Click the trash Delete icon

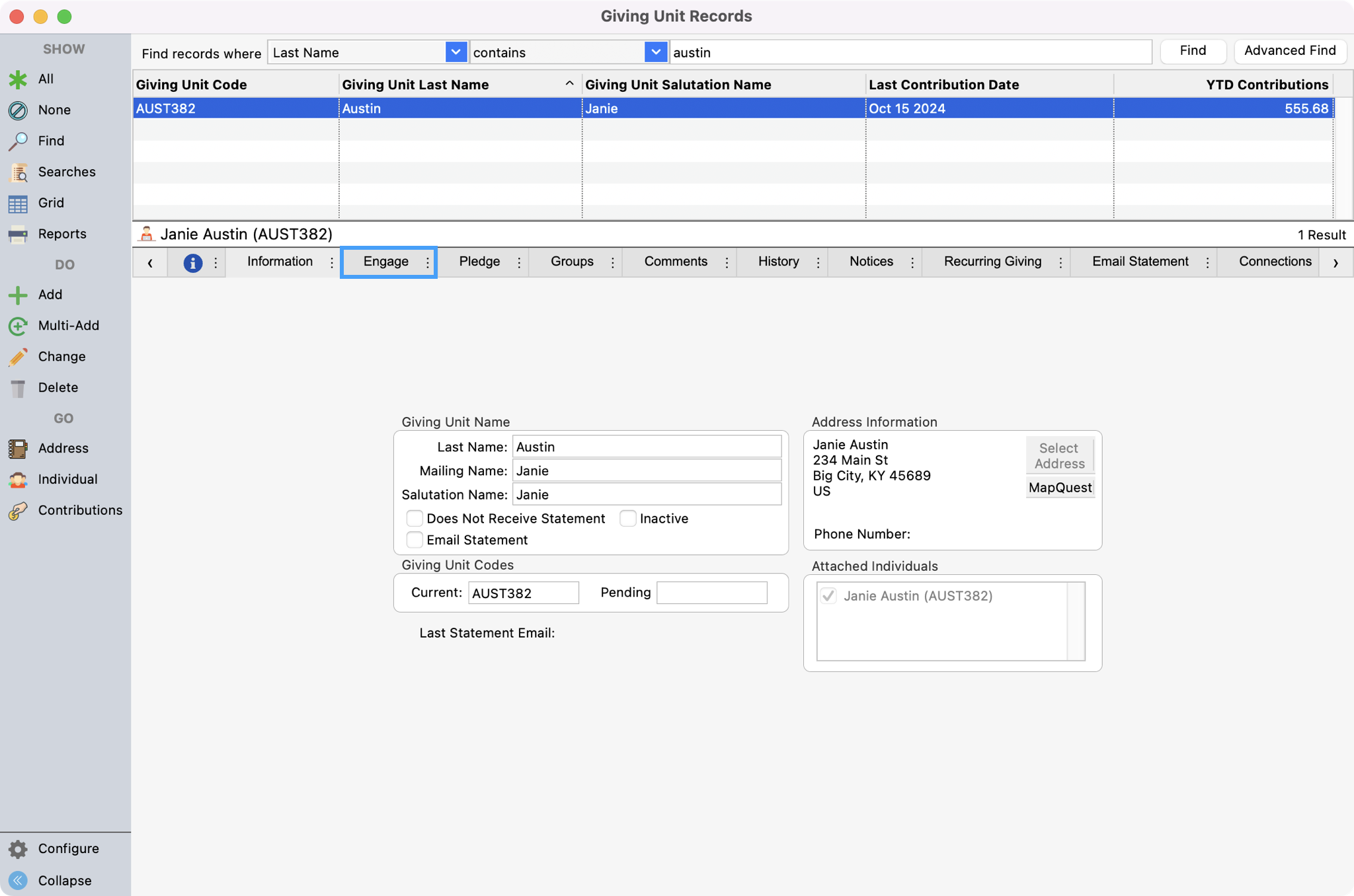pyautogui.click(x=18, y=388)
